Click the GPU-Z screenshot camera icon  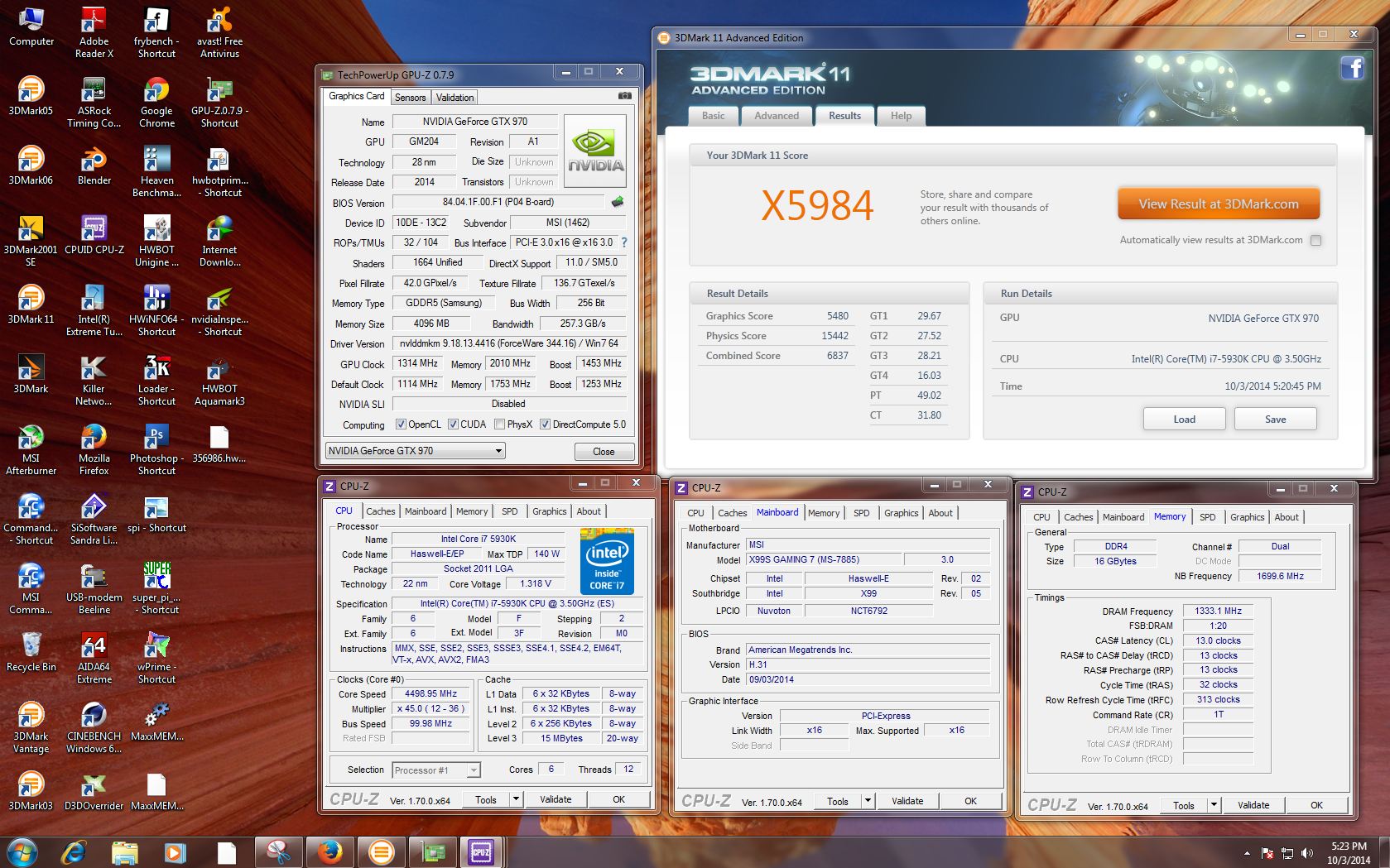click(x=624, y=96)
